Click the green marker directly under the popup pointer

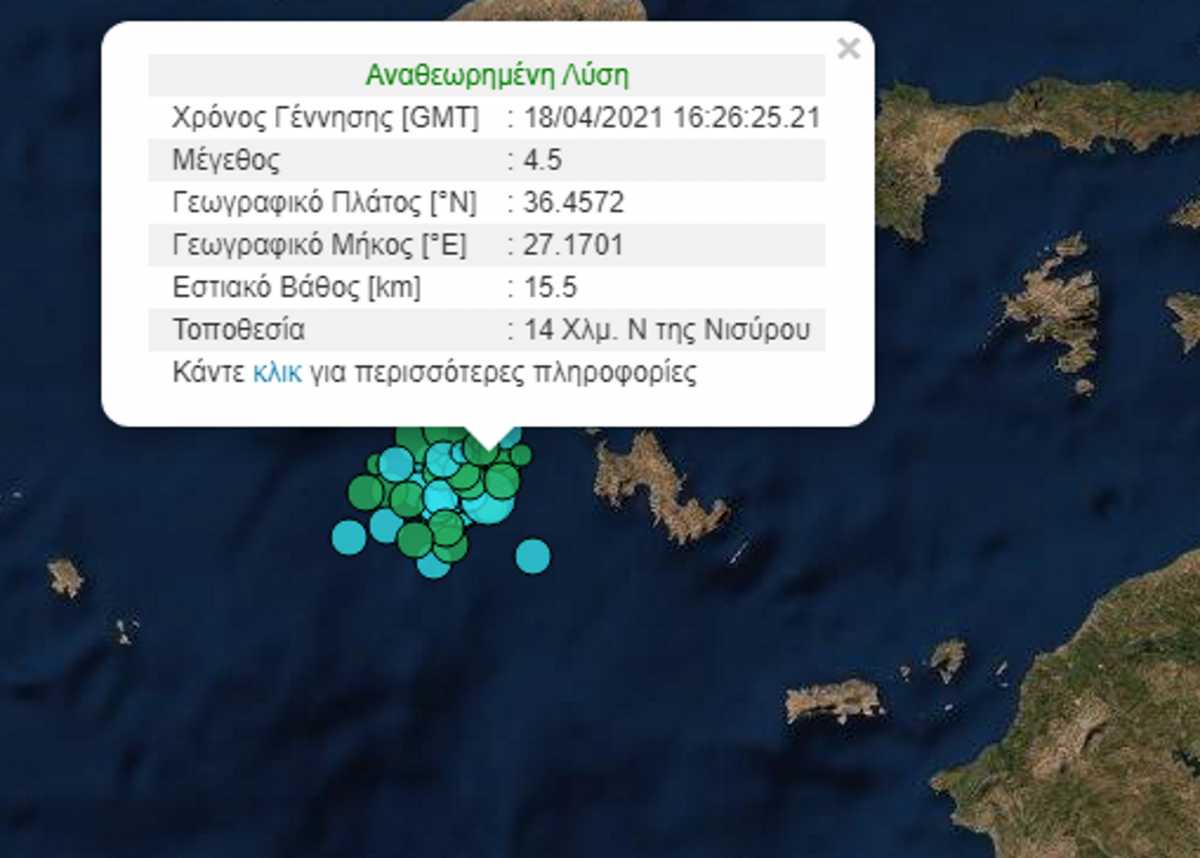click(x=480, y=452)
